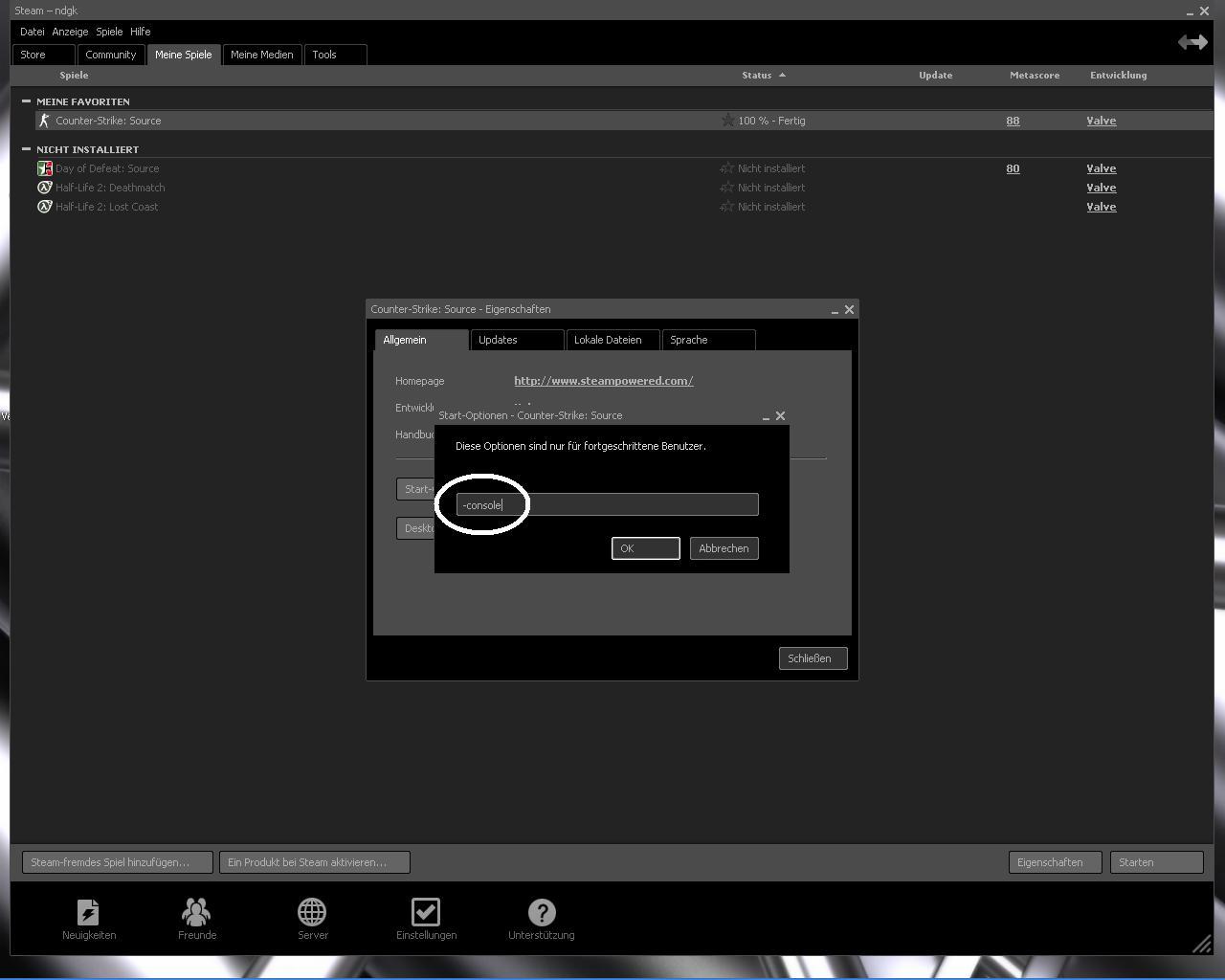This screenshot has width=1225, height=980.
Task: Click the Day of Defeat: Source icon
Action: click(44, 168)
